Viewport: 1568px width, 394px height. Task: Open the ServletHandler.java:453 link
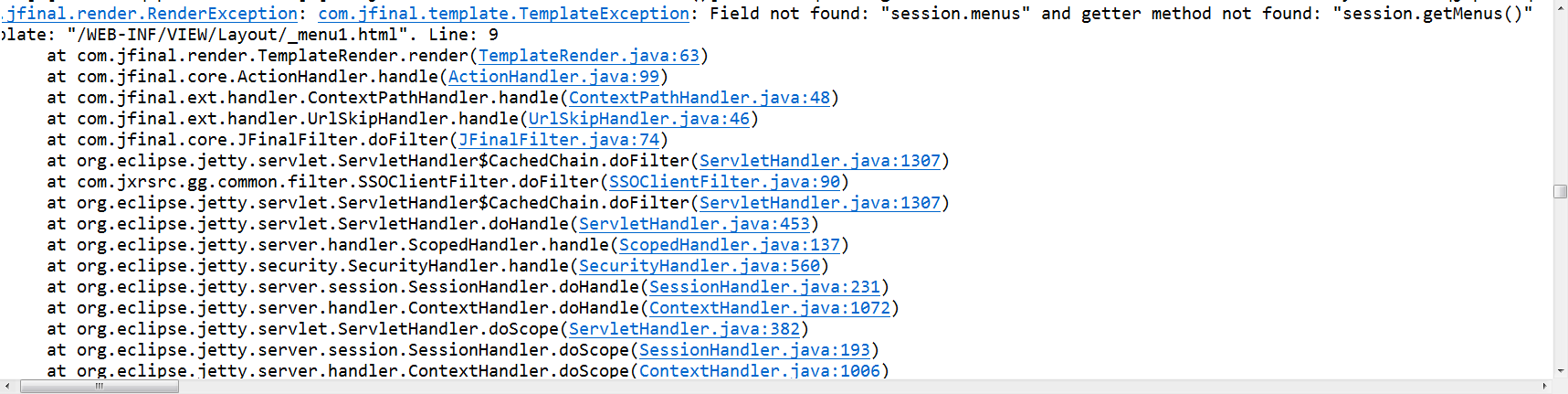[x=695, y=224]
